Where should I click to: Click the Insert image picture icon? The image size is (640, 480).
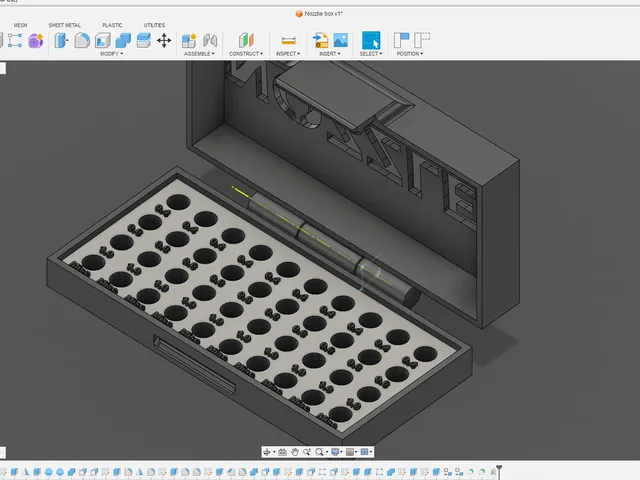pyautogui.click(x=340, y=40)
